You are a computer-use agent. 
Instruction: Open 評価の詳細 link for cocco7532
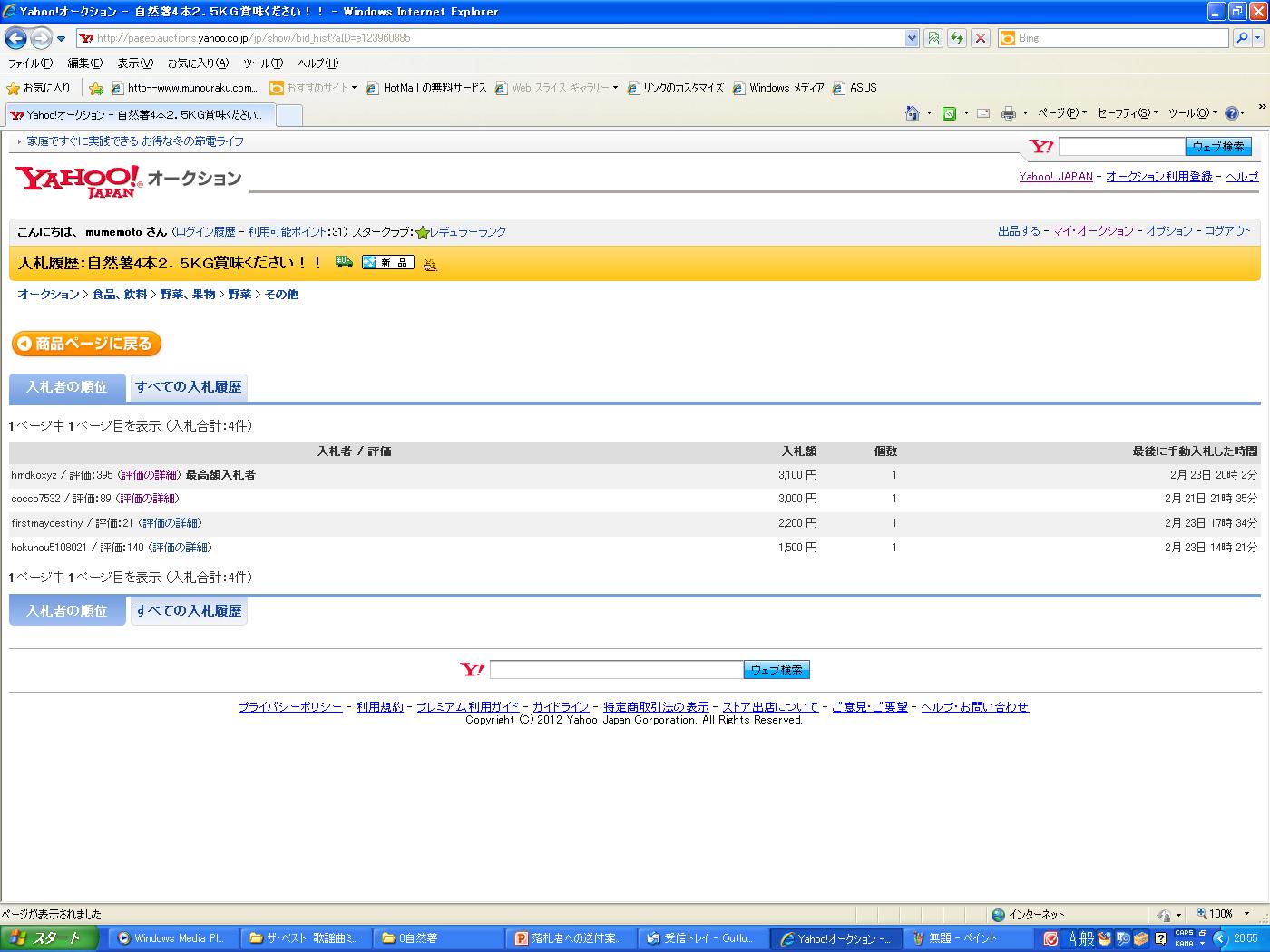tap(149, 499)
